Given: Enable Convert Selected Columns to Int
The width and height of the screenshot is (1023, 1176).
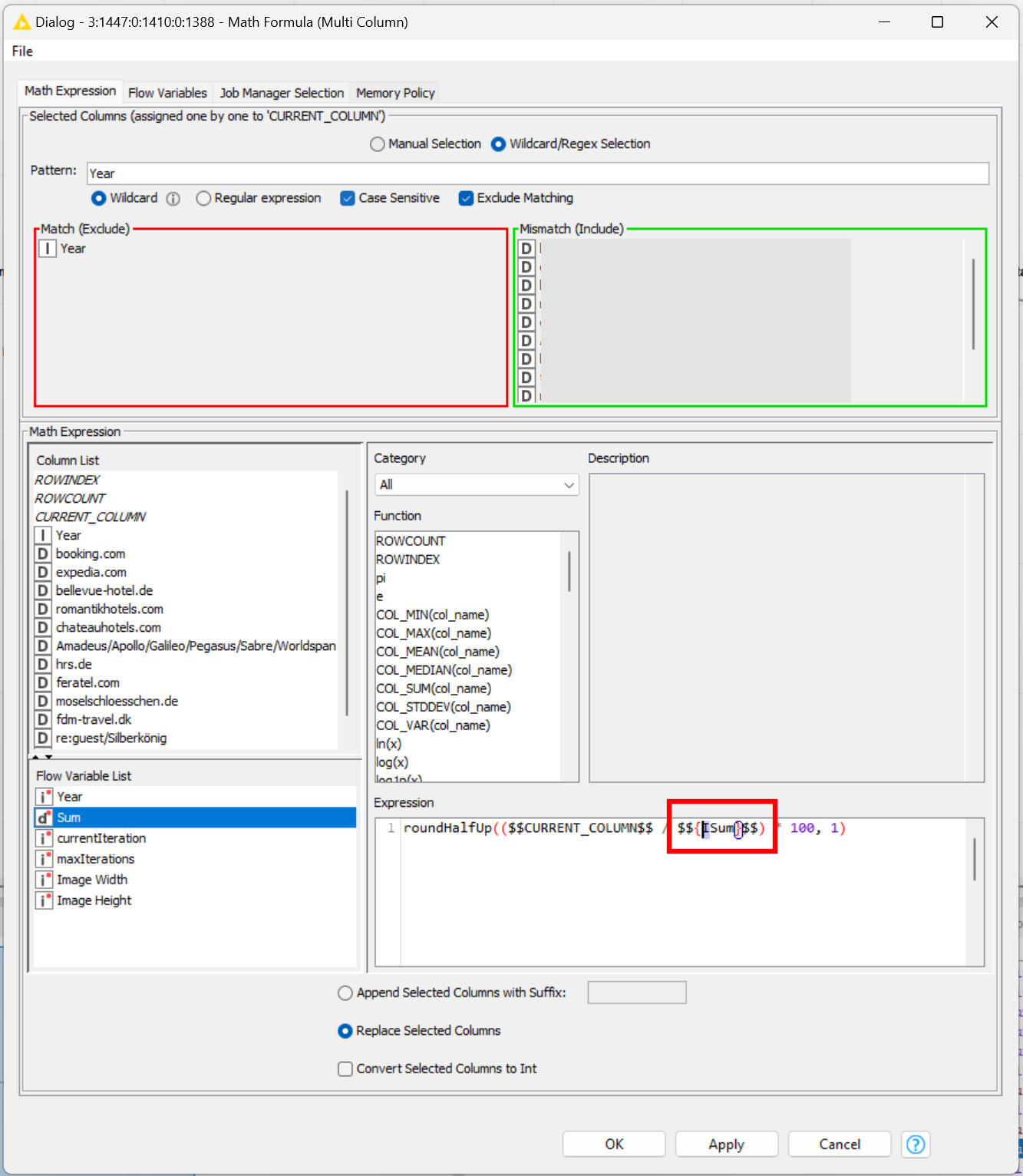Looking at the screenshot, I should coord(345,1069).
